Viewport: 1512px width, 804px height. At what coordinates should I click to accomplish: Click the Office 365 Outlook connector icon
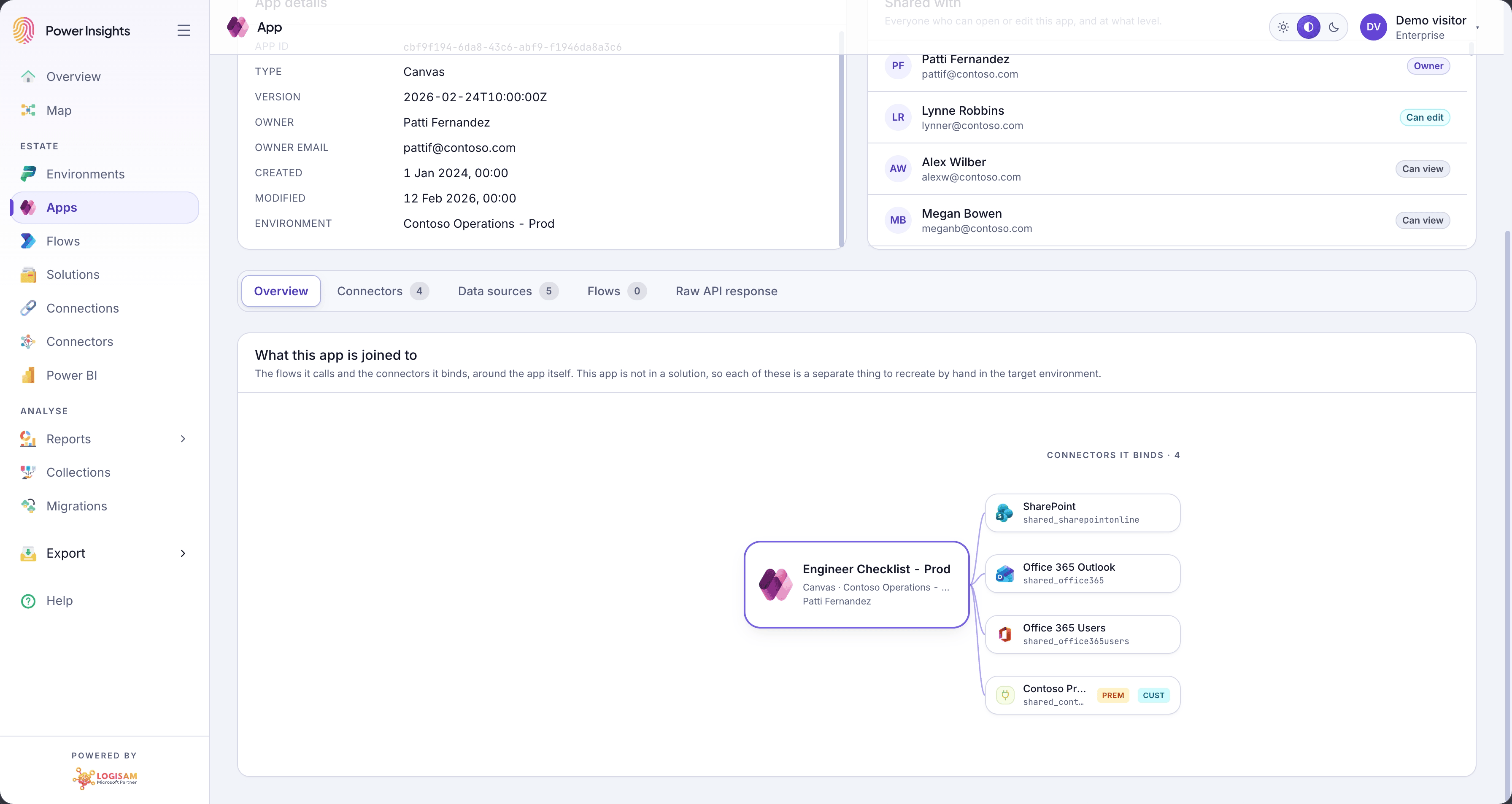(x=1004, y=573)
